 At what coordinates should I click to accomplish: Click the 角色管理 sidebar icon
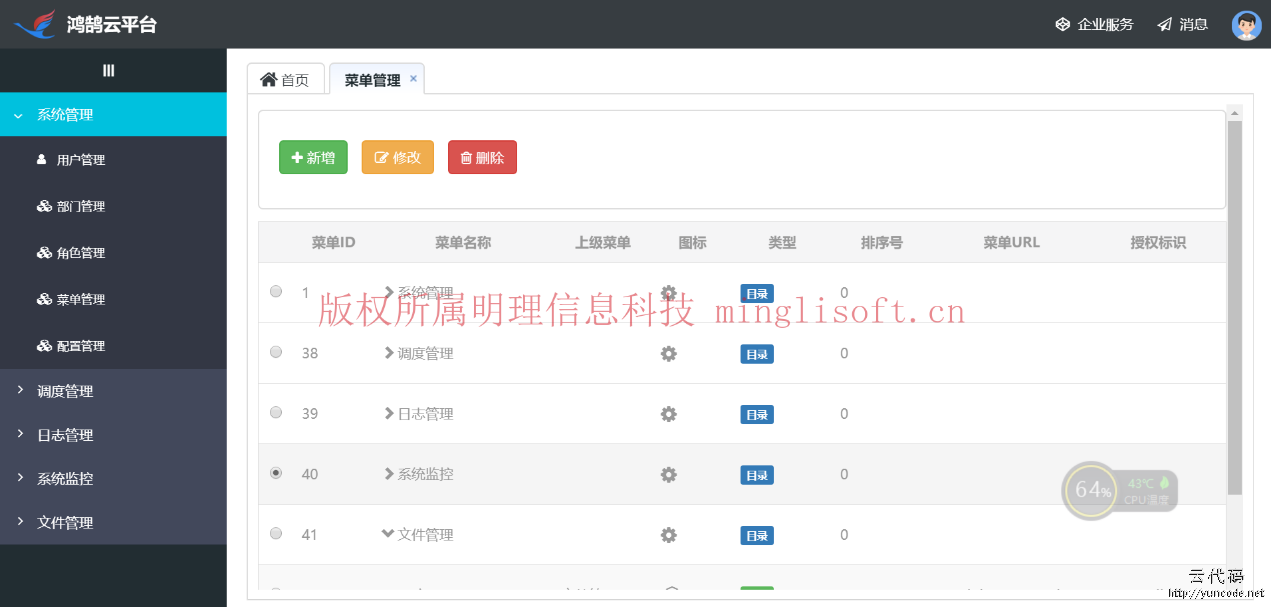click(x=44, y=253)
